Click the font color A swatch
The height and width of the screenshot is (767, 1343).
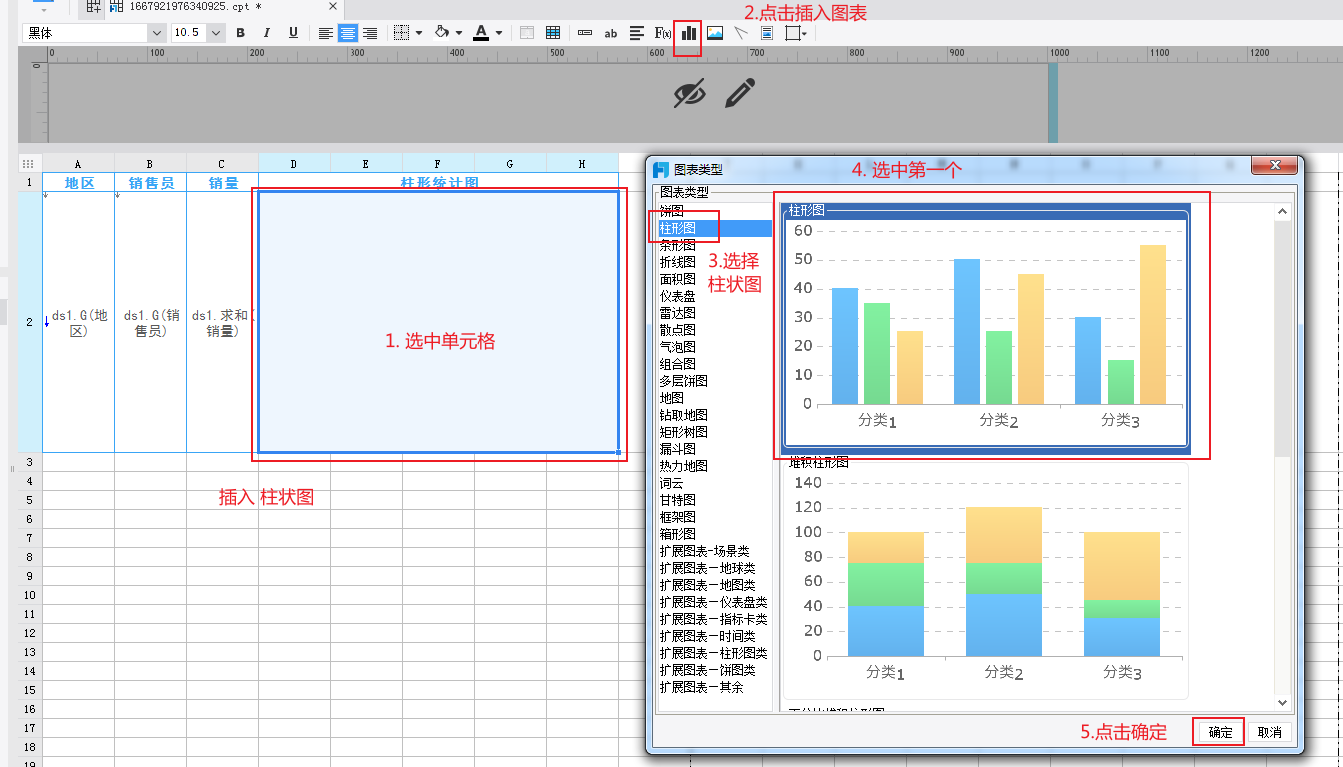pos(481,33)
